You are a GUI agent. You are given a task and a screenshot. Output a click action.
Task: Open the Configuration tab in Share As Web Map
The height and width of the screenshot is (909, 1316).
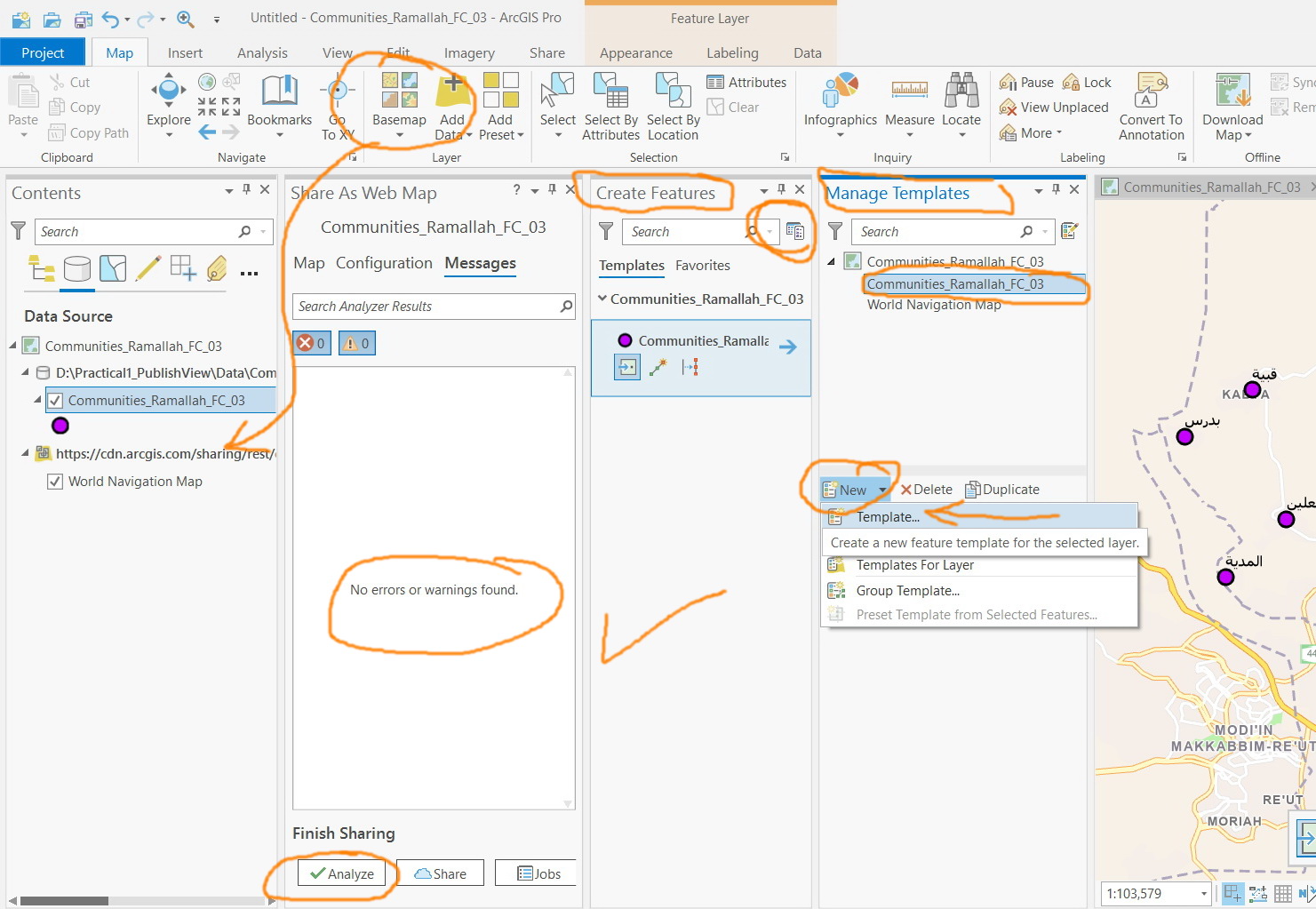(x=384, y=263)
